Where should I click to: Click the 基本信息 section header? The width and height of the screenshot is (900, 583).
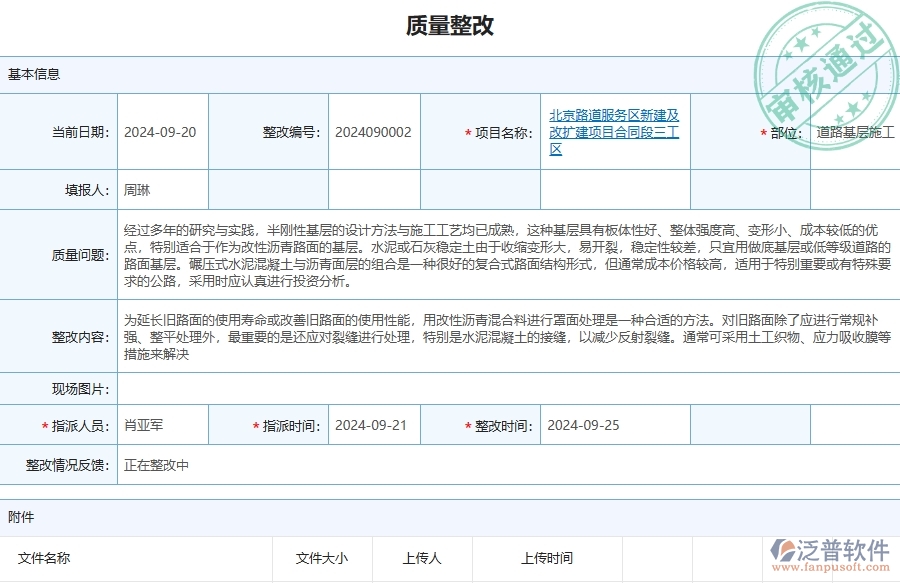[35, 73]
